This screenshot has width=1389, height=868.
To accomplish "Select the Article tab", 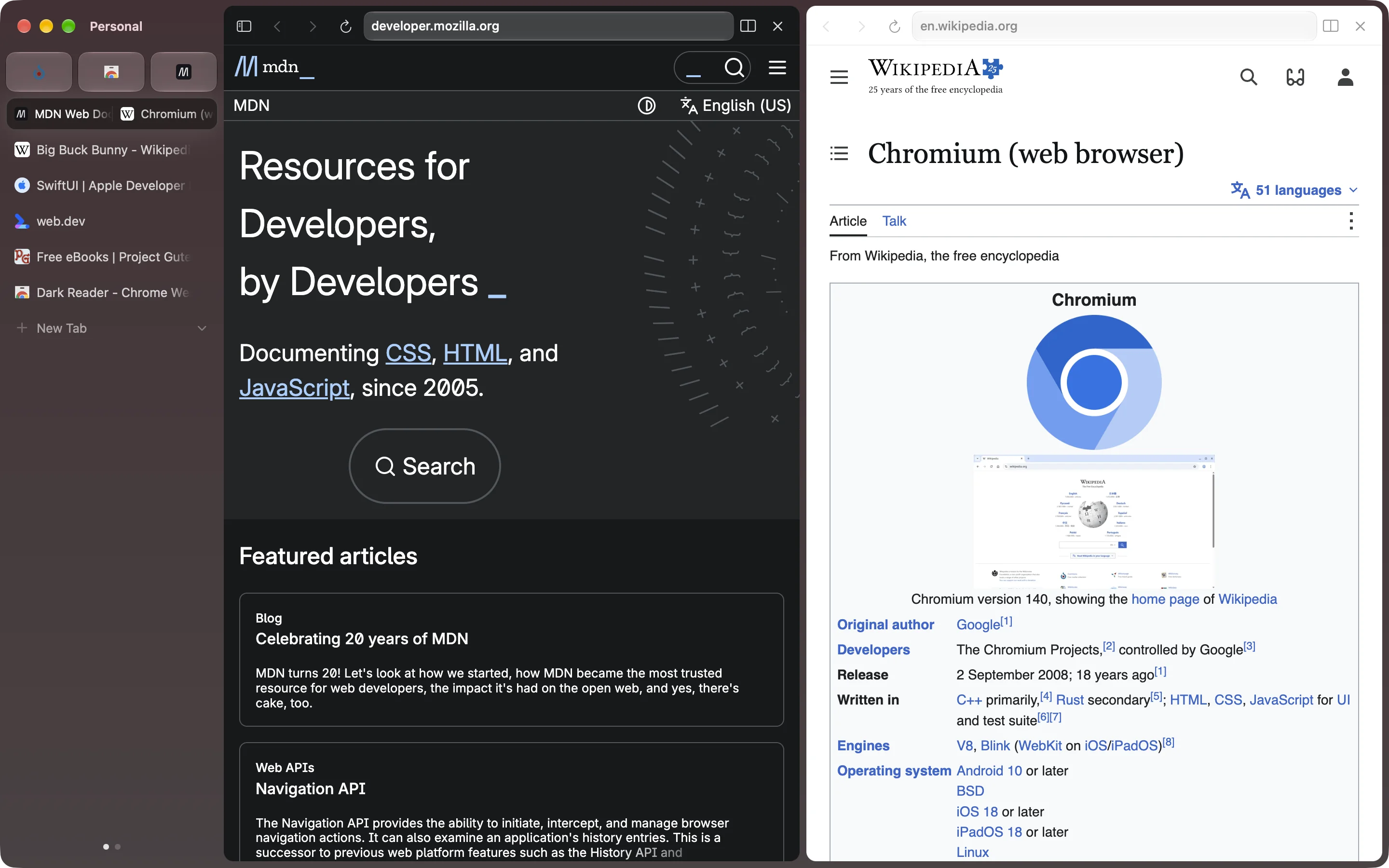I will [848, 221].
